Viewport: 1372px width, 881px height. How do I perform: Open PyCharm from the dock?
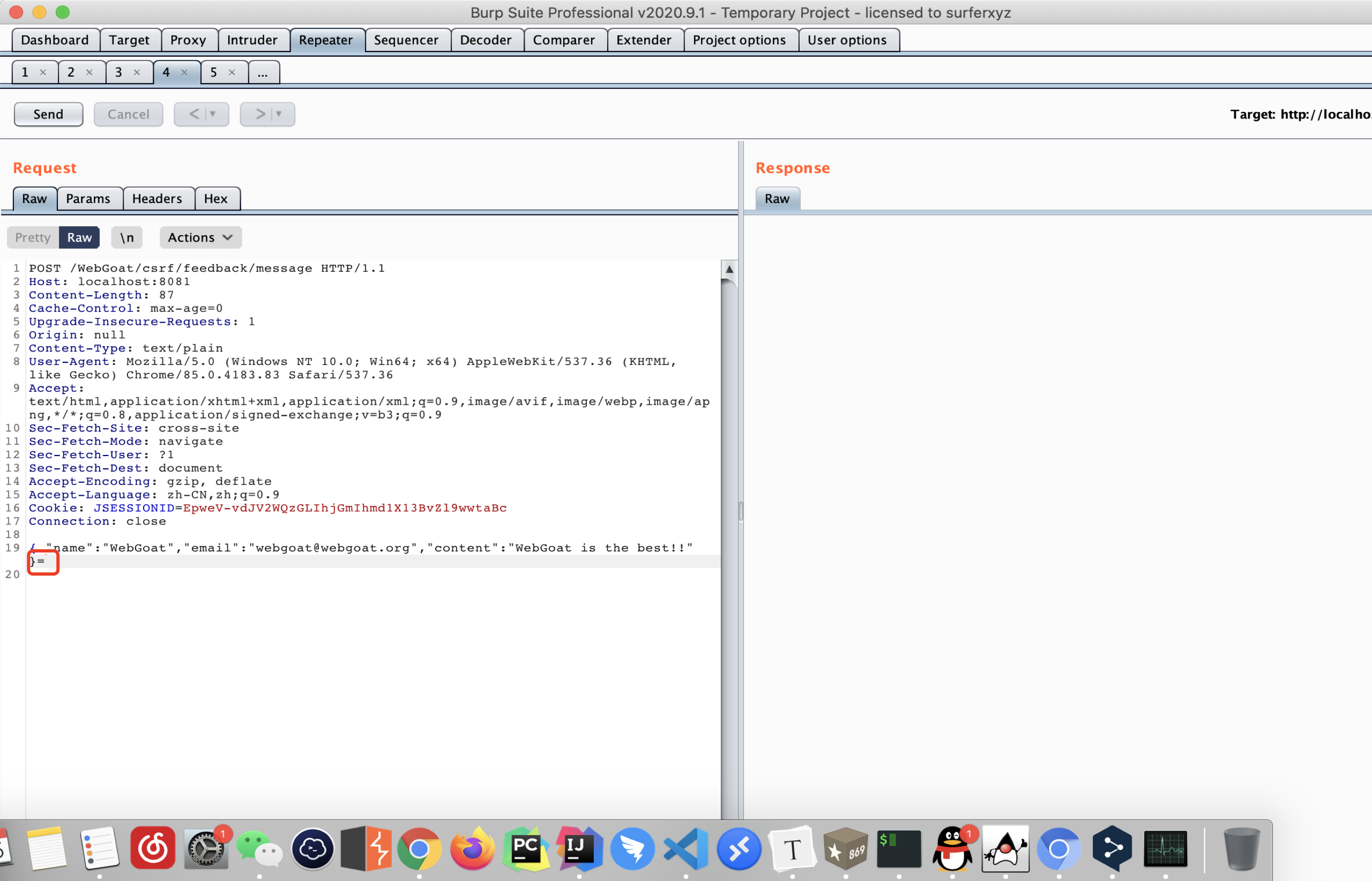[x=525, y=849]
